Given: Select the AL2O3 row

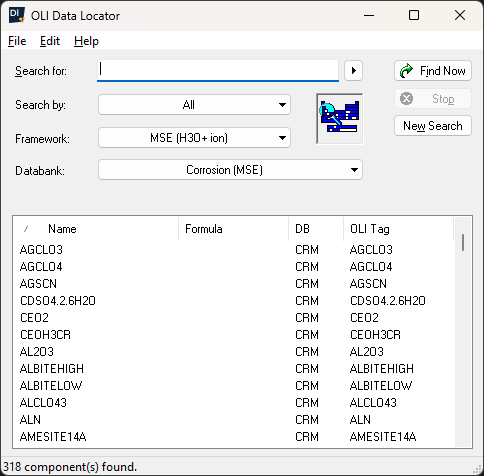Looking at the screenshot, I should click(234, 352).
